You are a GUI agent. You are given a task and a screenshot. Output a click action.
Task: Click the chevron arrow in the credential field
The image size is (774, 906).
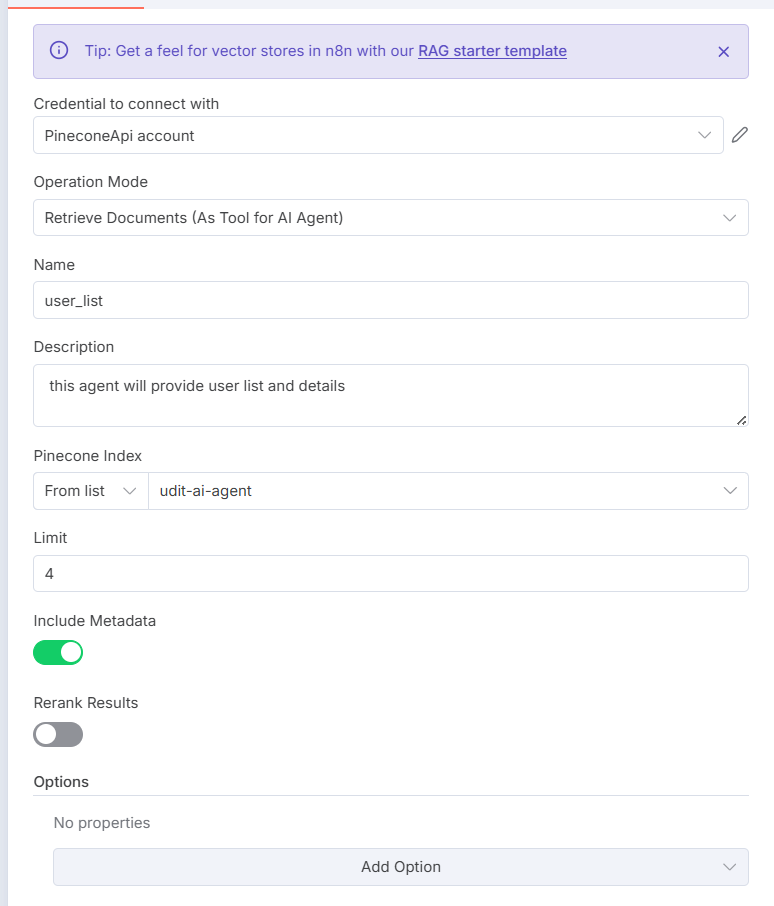(x=704, y=135)
